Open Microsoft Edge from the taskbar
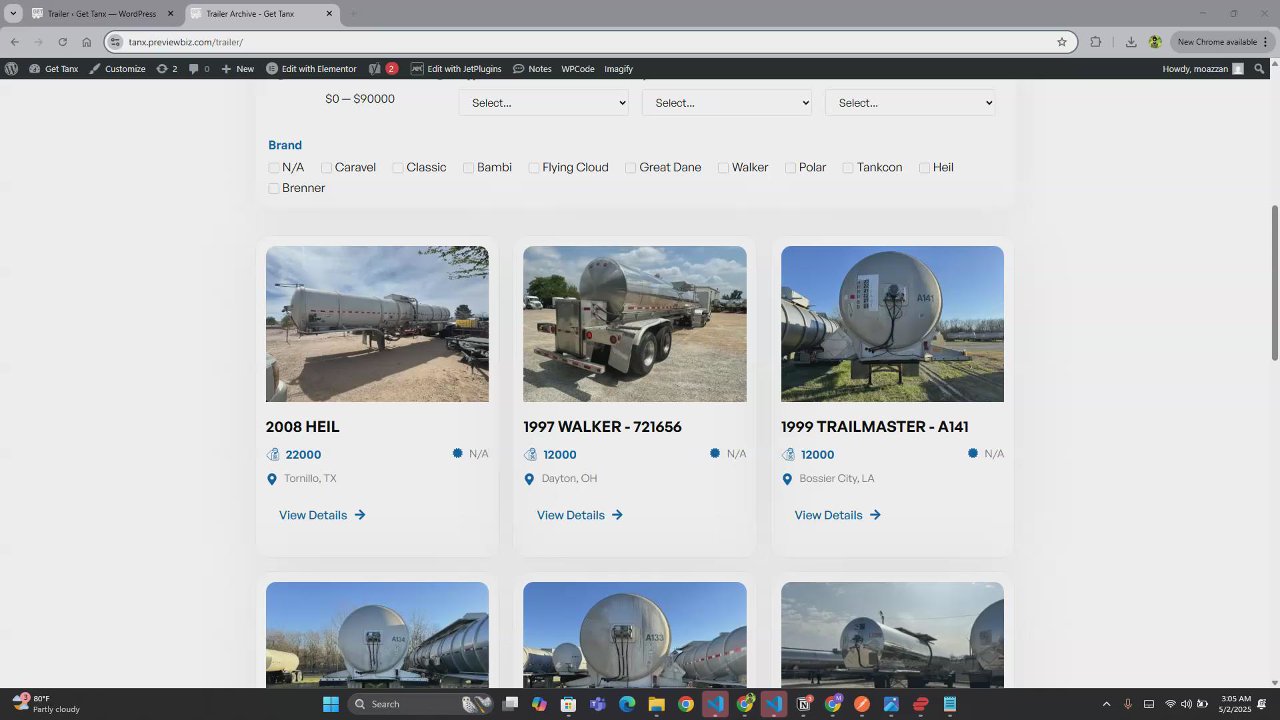This screenshot has height=720, width=1280. (x=627, y=704)
